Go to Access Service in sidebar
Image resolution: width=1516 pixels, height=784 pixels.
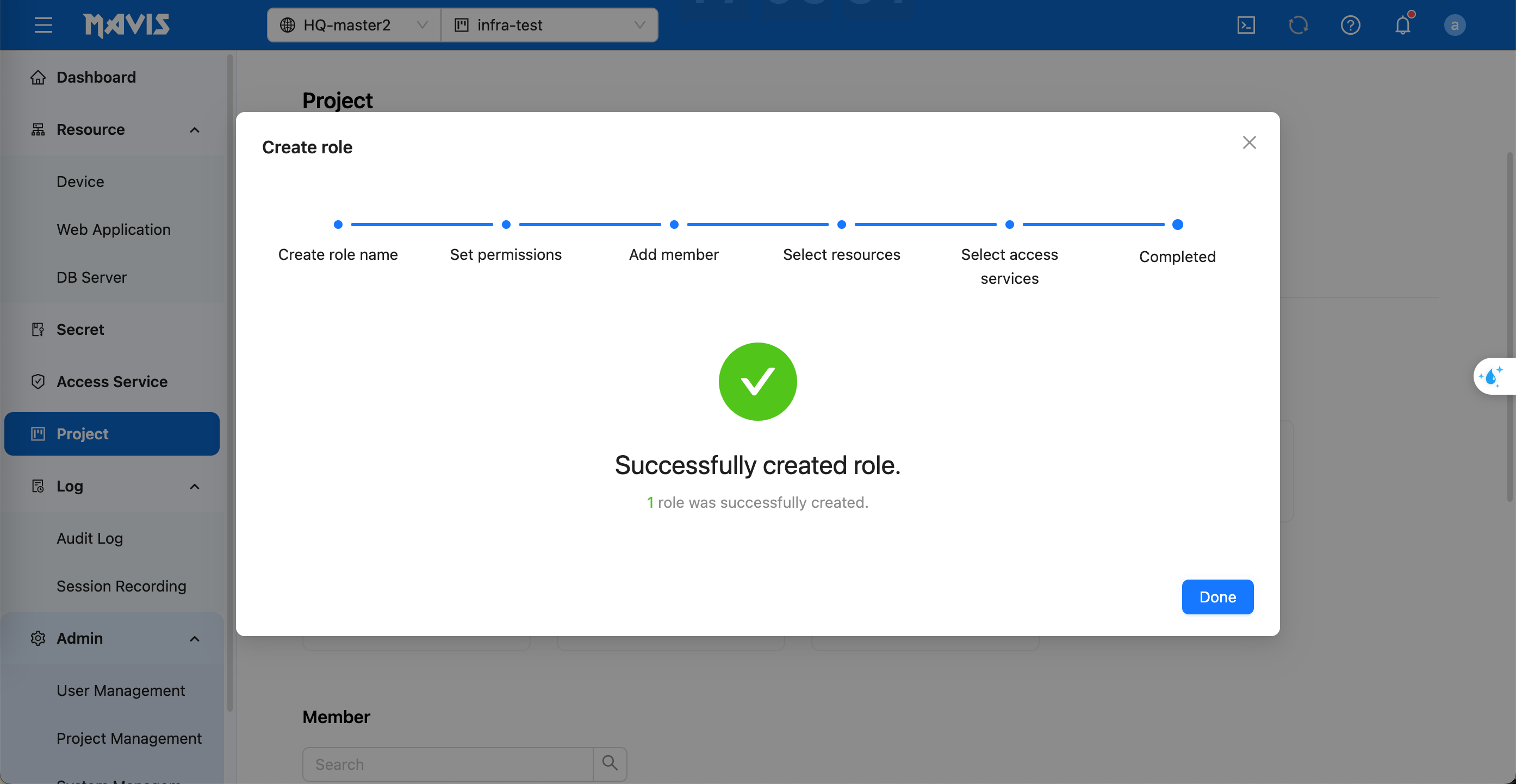click(x=112, y=382)
